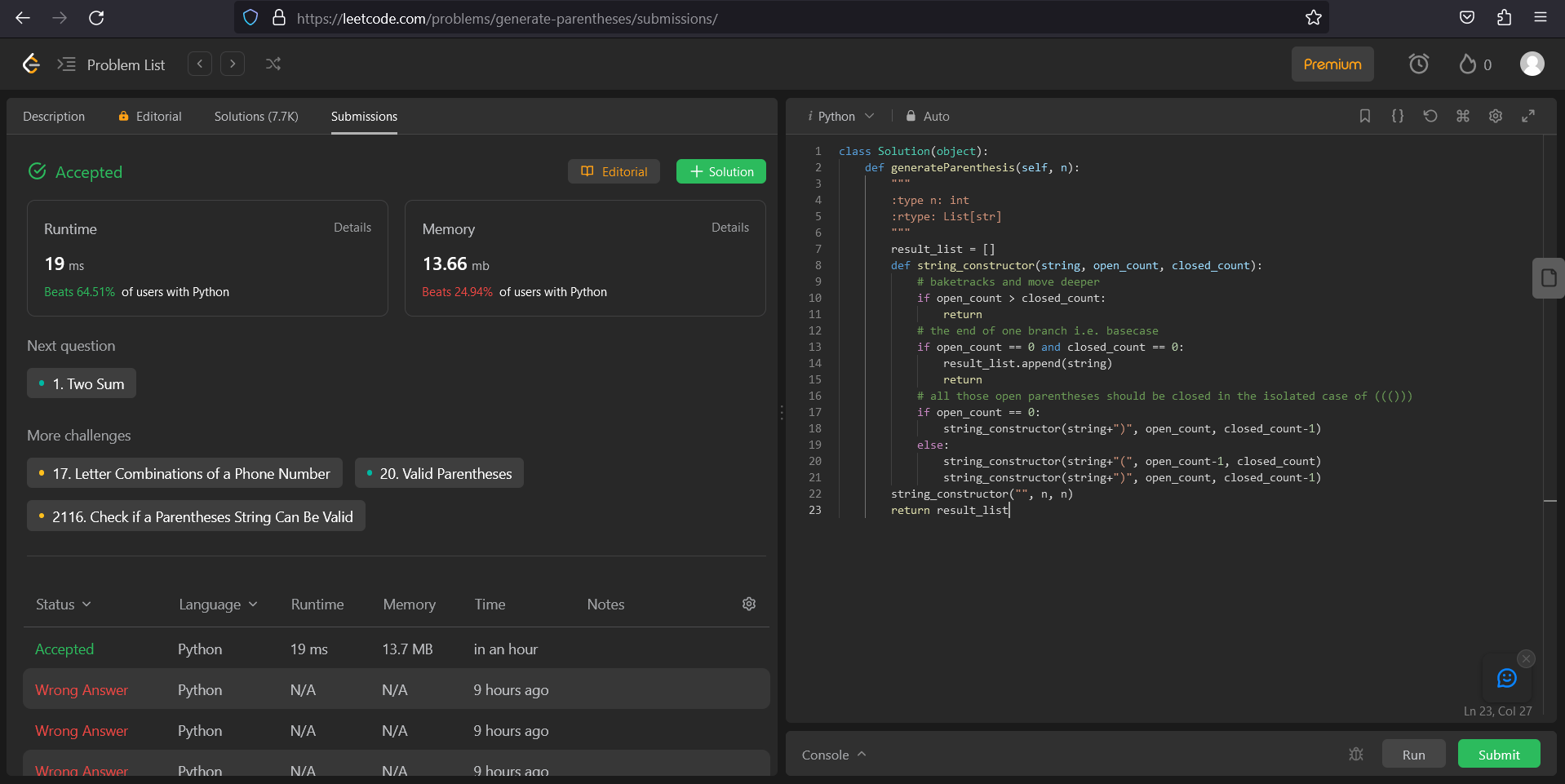This screenshot has height=784, width=1565.
Task: Open editor keyboard shortcuts icon
Action: coord(1462,116)
